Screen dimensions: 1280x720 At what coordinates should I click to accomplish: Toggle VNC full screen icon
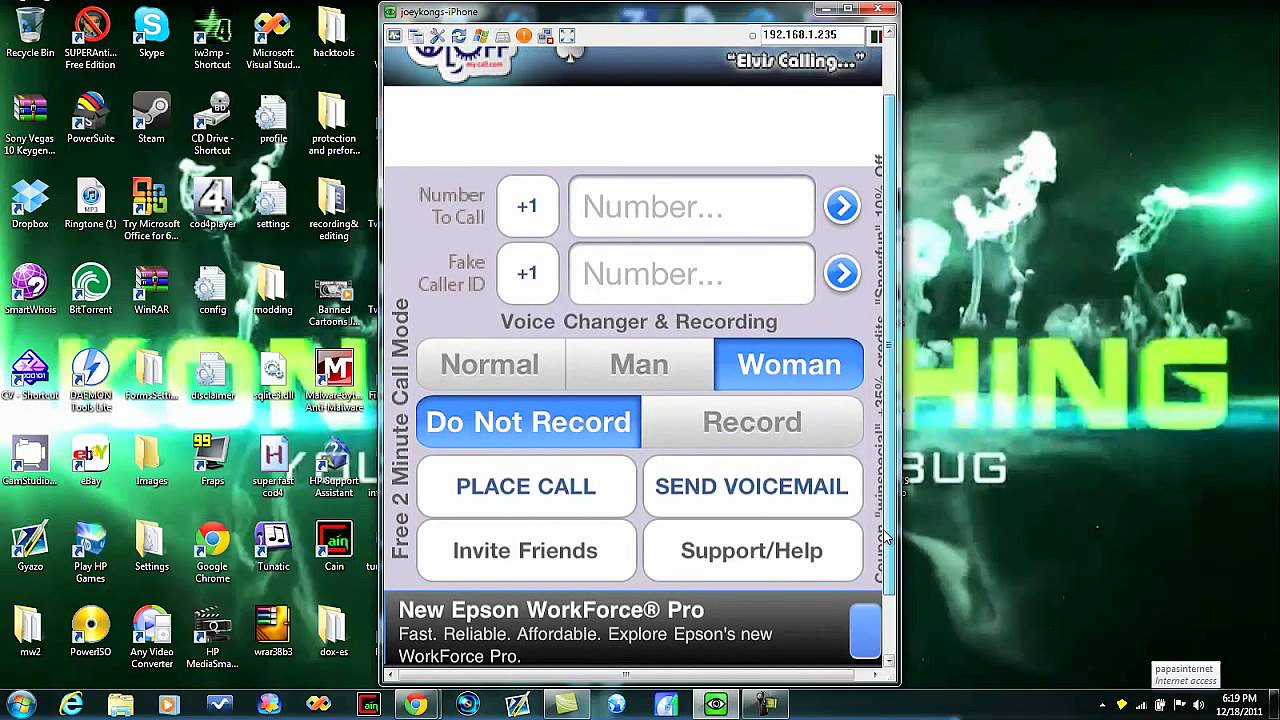(567, 36)
